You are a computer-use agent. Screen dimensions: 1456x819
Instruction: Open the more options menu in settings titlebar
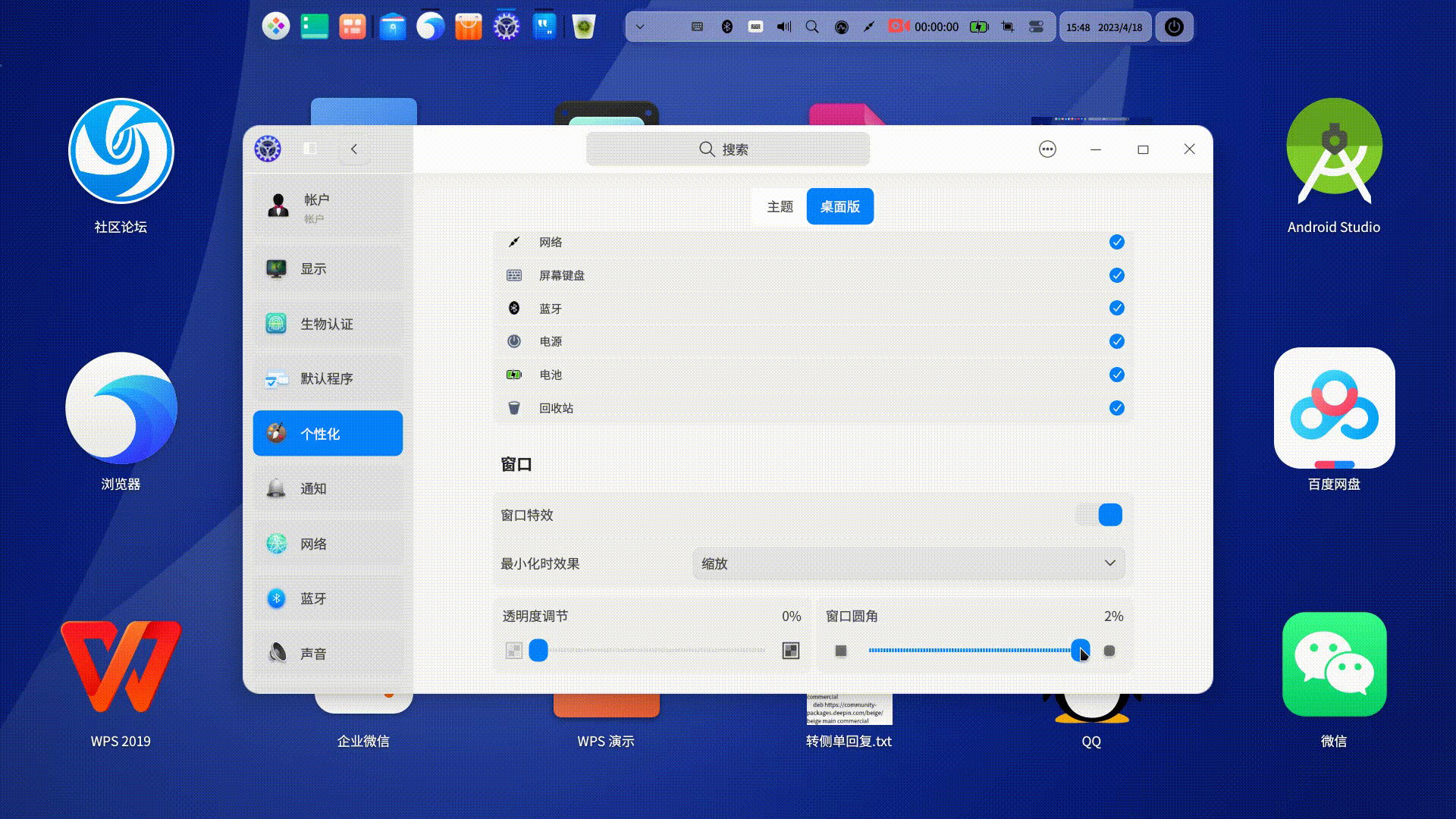point(1046,149)
